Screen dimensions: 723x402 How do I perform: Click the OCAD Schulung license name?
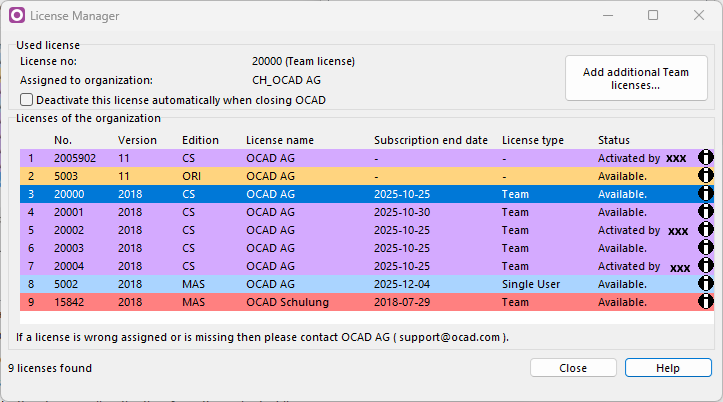(x=287, y=302)
